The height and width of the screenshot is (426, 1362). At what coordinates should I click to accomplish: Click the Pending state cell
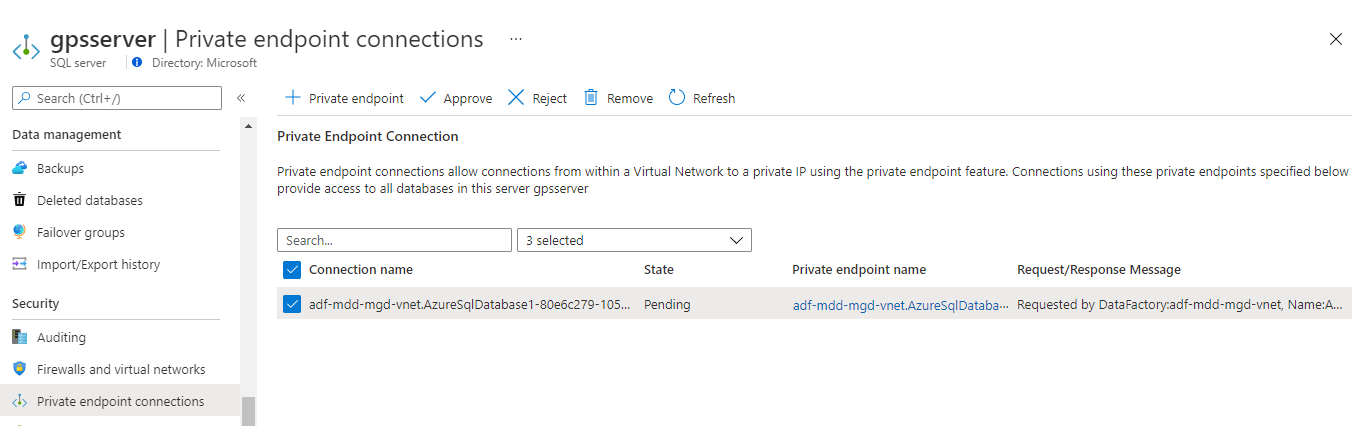tap(667, 304)
